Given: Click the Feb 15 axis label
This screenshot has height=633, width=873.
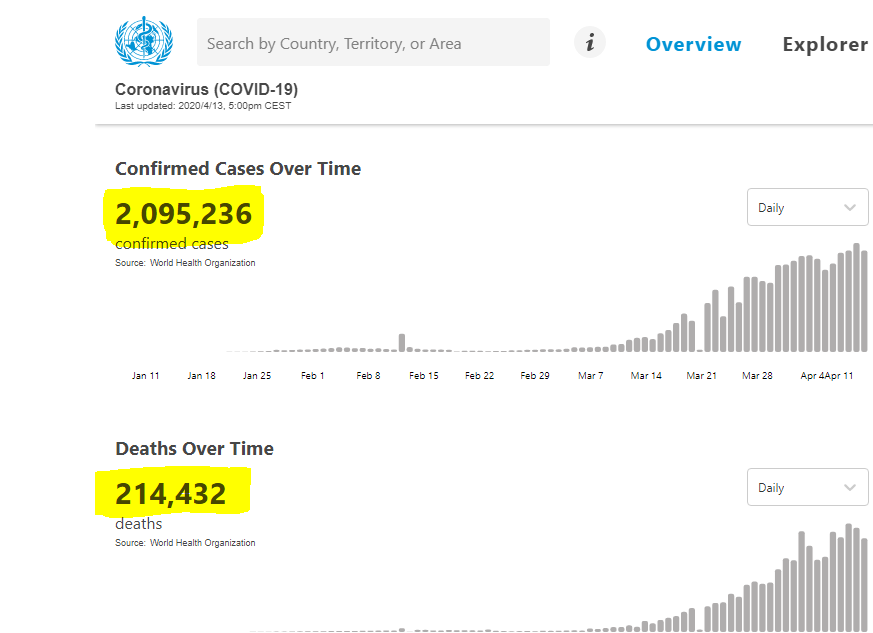Looking at the screenshot, I should click(424, 376).
